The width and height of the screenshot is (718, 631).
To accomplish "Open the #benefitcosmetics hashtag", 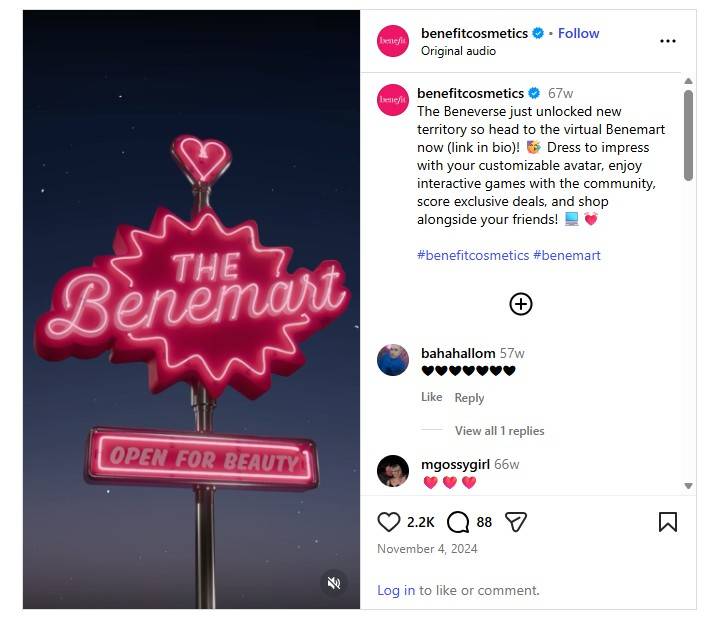I will (472, 255).
